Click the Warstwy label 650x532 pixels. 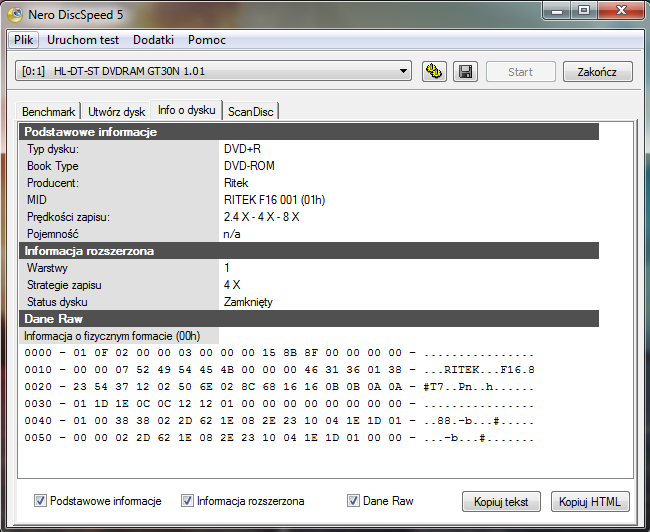(47, 268)
